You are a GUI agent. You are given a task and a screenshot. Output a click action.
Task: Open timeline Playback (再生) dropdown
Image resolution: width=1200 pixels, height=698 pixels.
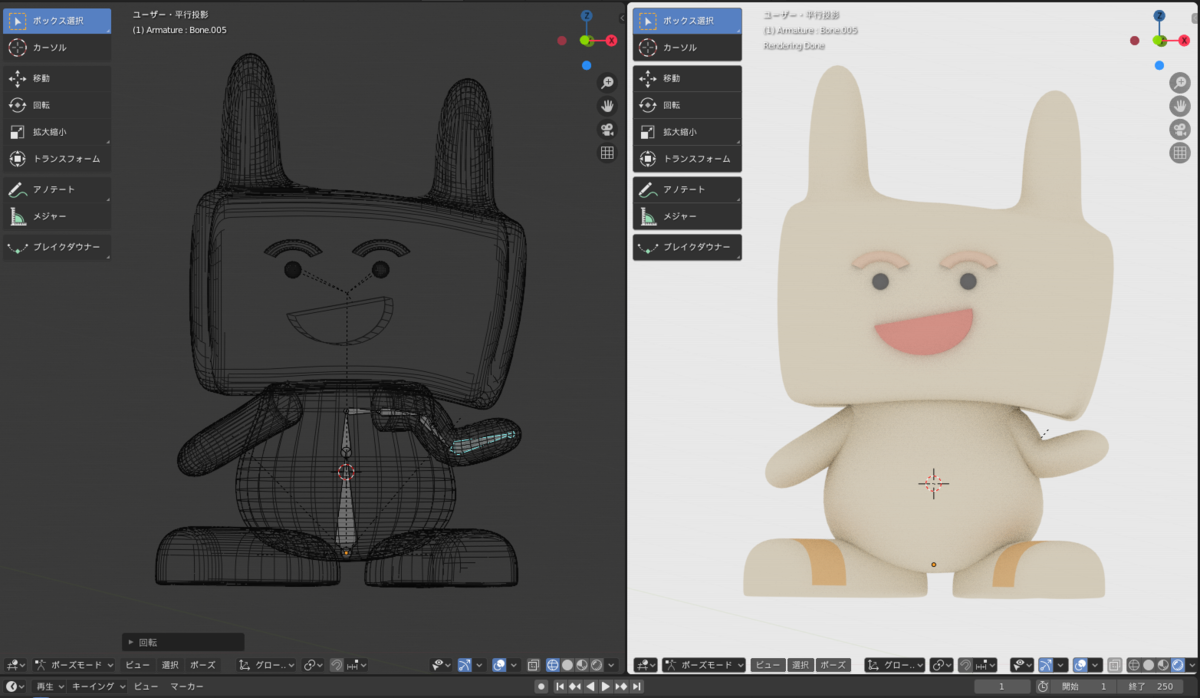click(x=47, y=687)
